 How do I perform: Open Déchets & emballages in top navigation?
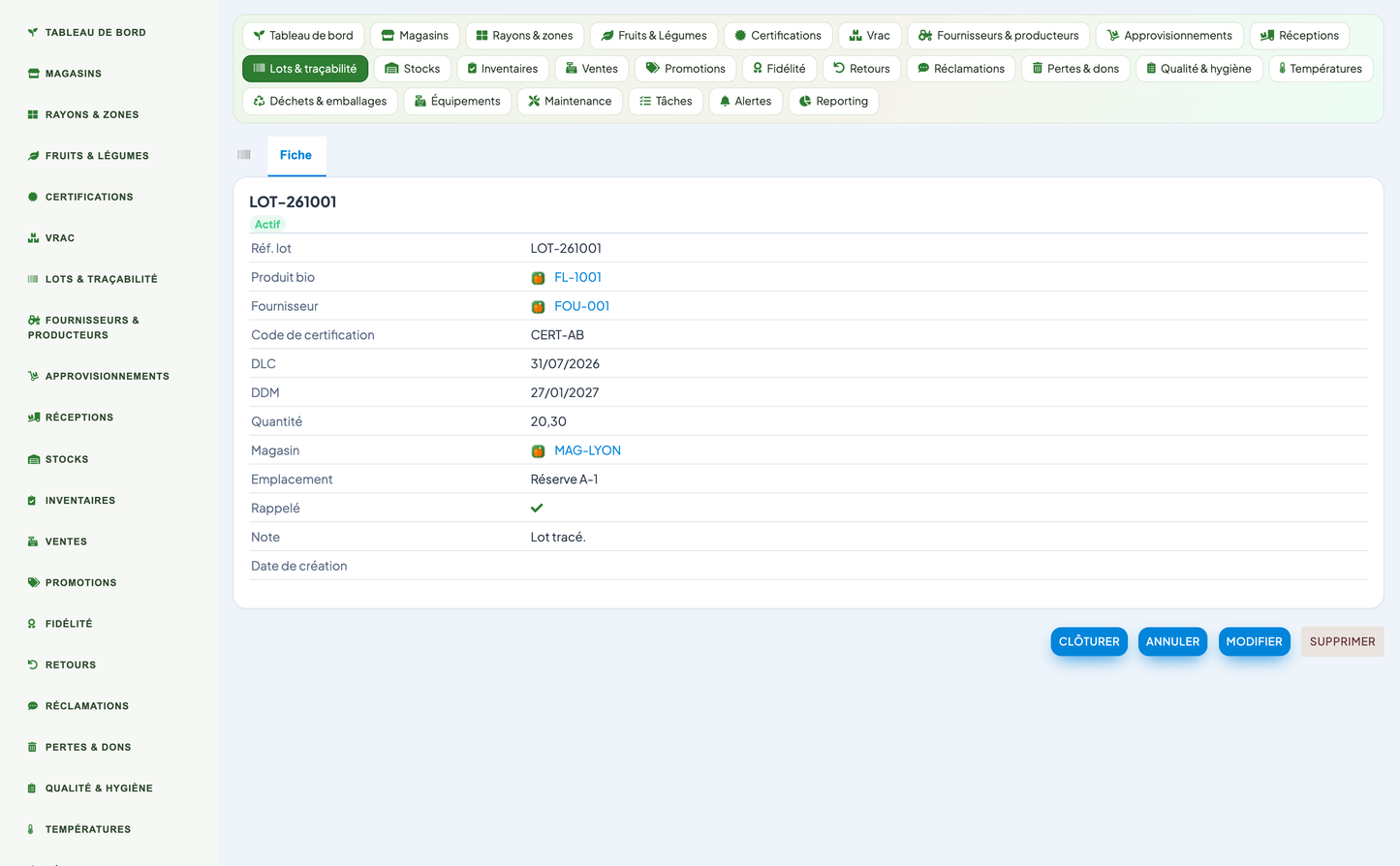point(320,102)
